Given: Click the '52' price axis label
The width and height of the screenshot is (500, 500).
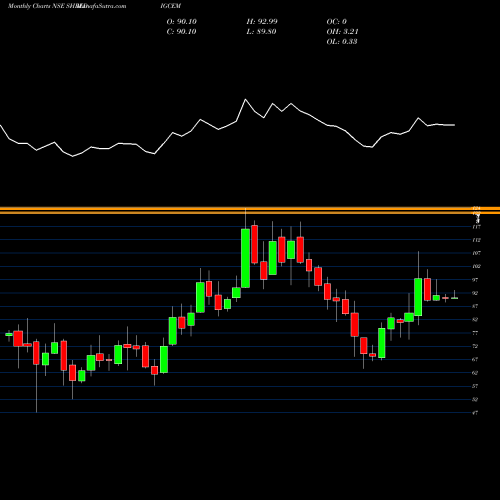Looking at the screenshot, I should pos(475,399).
